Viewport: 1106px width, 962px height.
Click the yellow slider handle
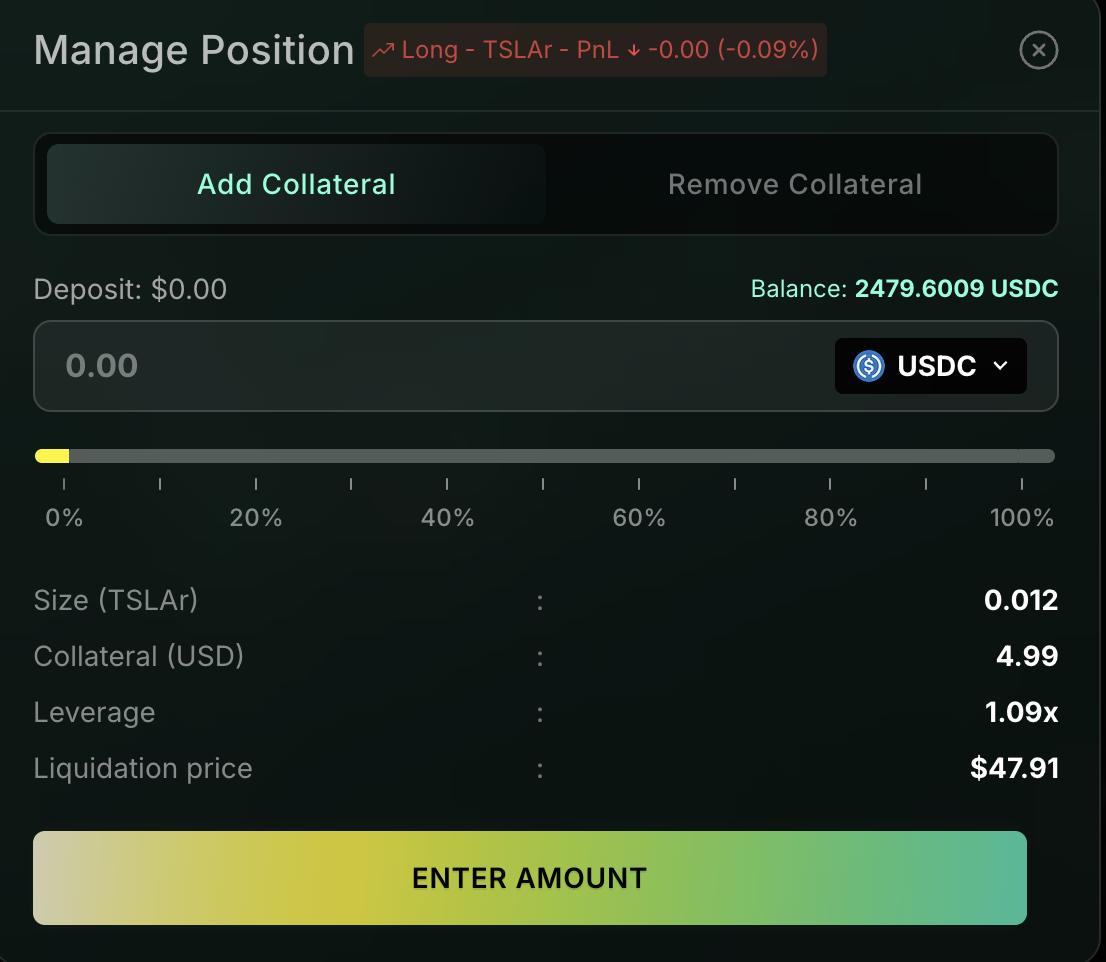[52, 456]
